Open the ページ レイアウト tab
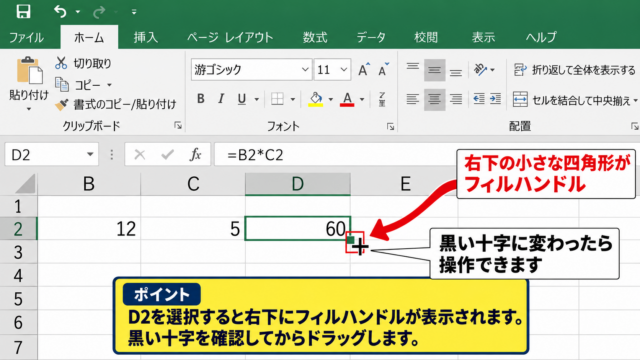Viewport: 640px width, 360px height. (230, 38)
